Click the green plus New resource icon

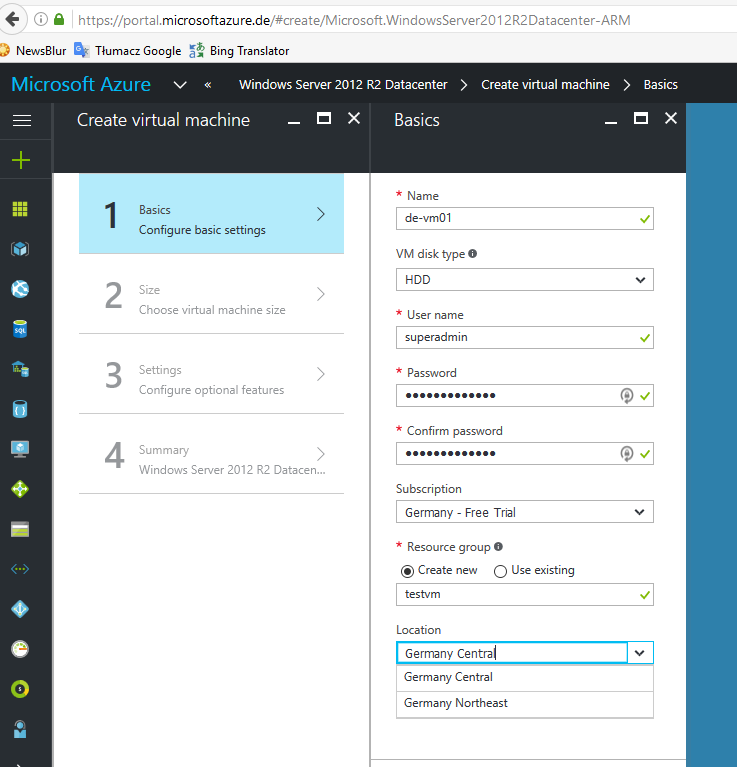pos(21,160)
